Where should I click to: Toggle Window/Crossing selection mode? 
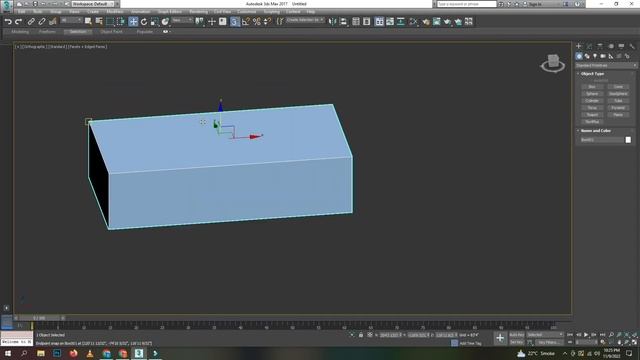121,22
